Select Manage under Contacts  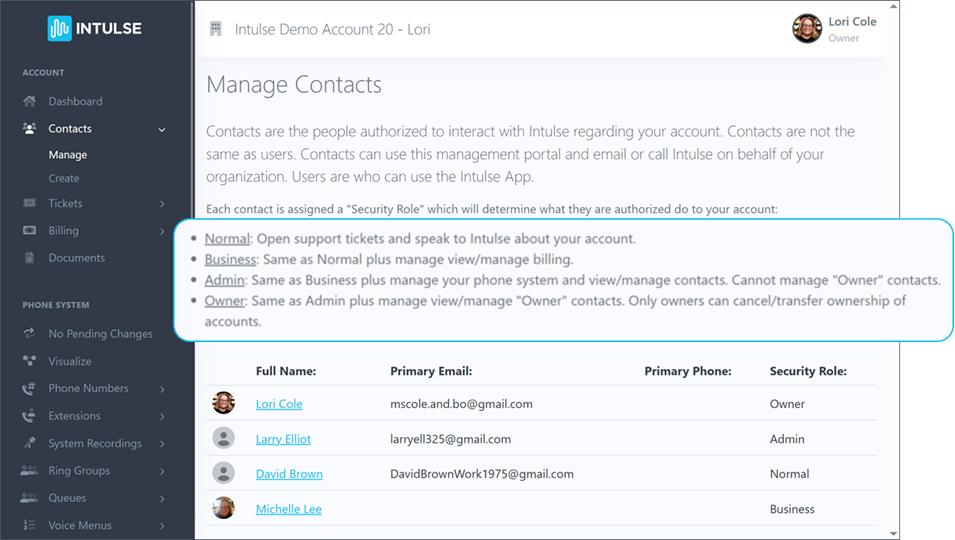coord(68,155)
